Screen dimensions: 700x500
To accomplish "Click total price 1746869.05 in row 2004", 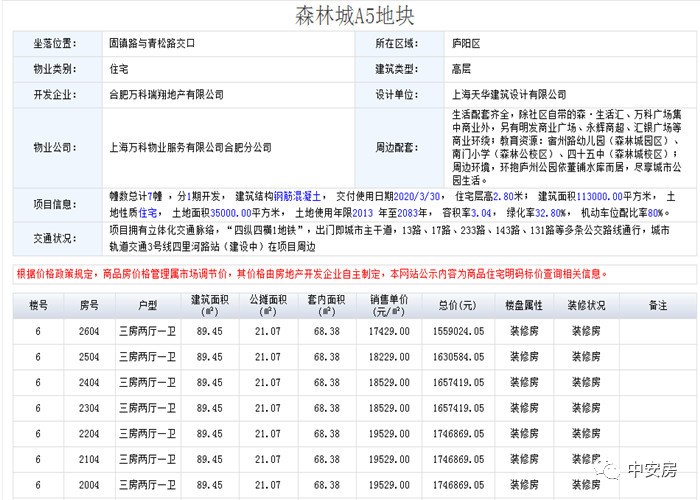I will pos(458,485).
